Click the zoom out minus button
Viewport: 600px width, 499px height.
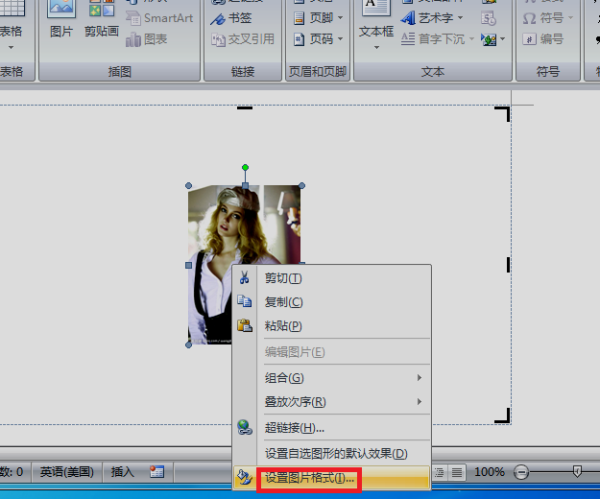521,472
